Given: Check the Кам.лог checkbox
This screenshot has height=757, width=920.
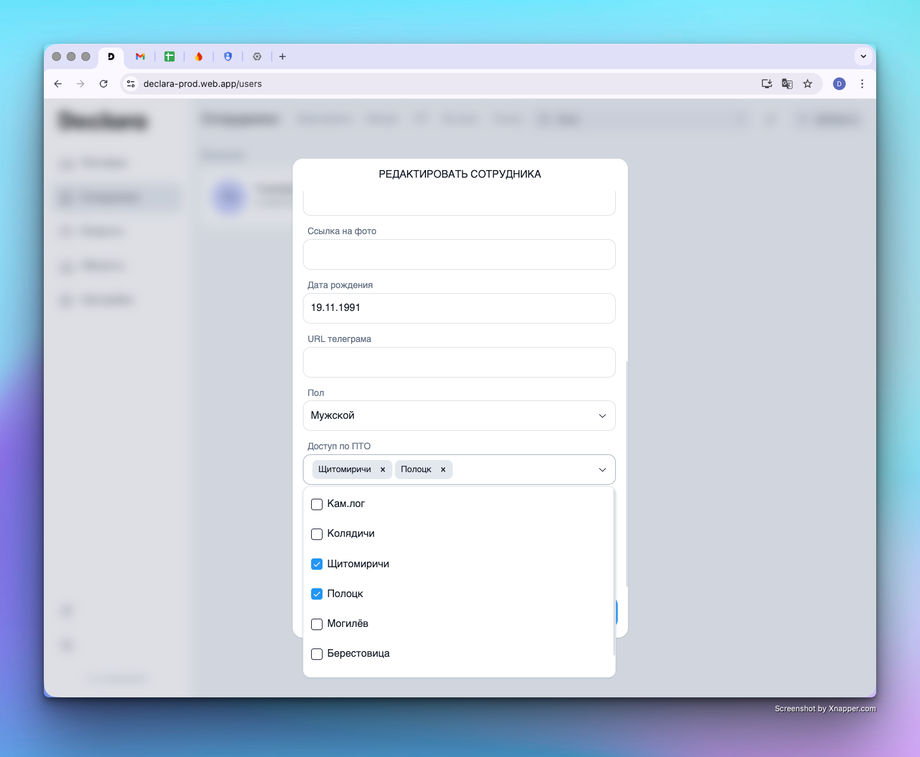Looking at the screenshot, I should (x=317, y=504).
